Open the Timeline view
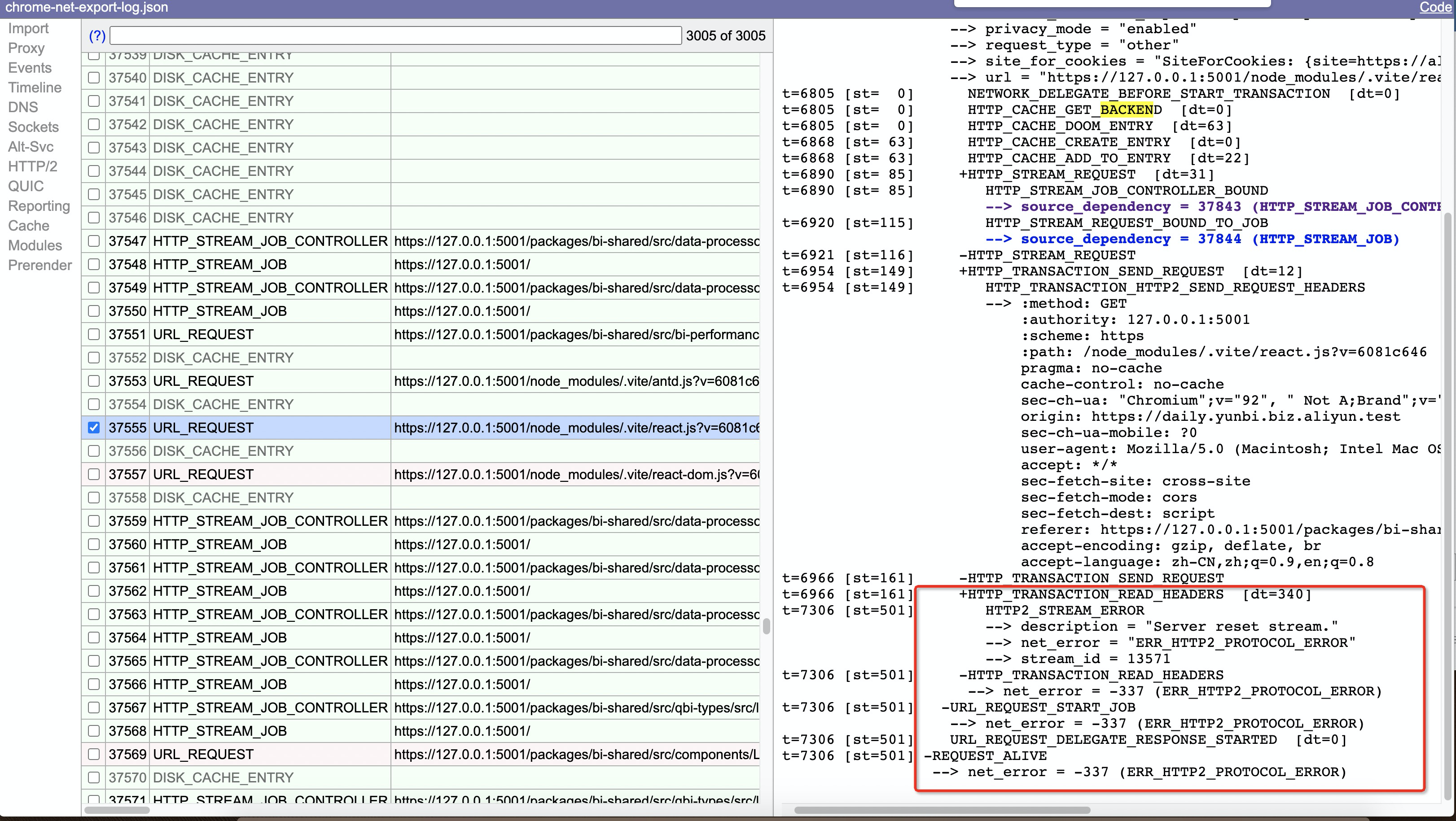This screenshot has height=821, width=1456. (35, 87)
